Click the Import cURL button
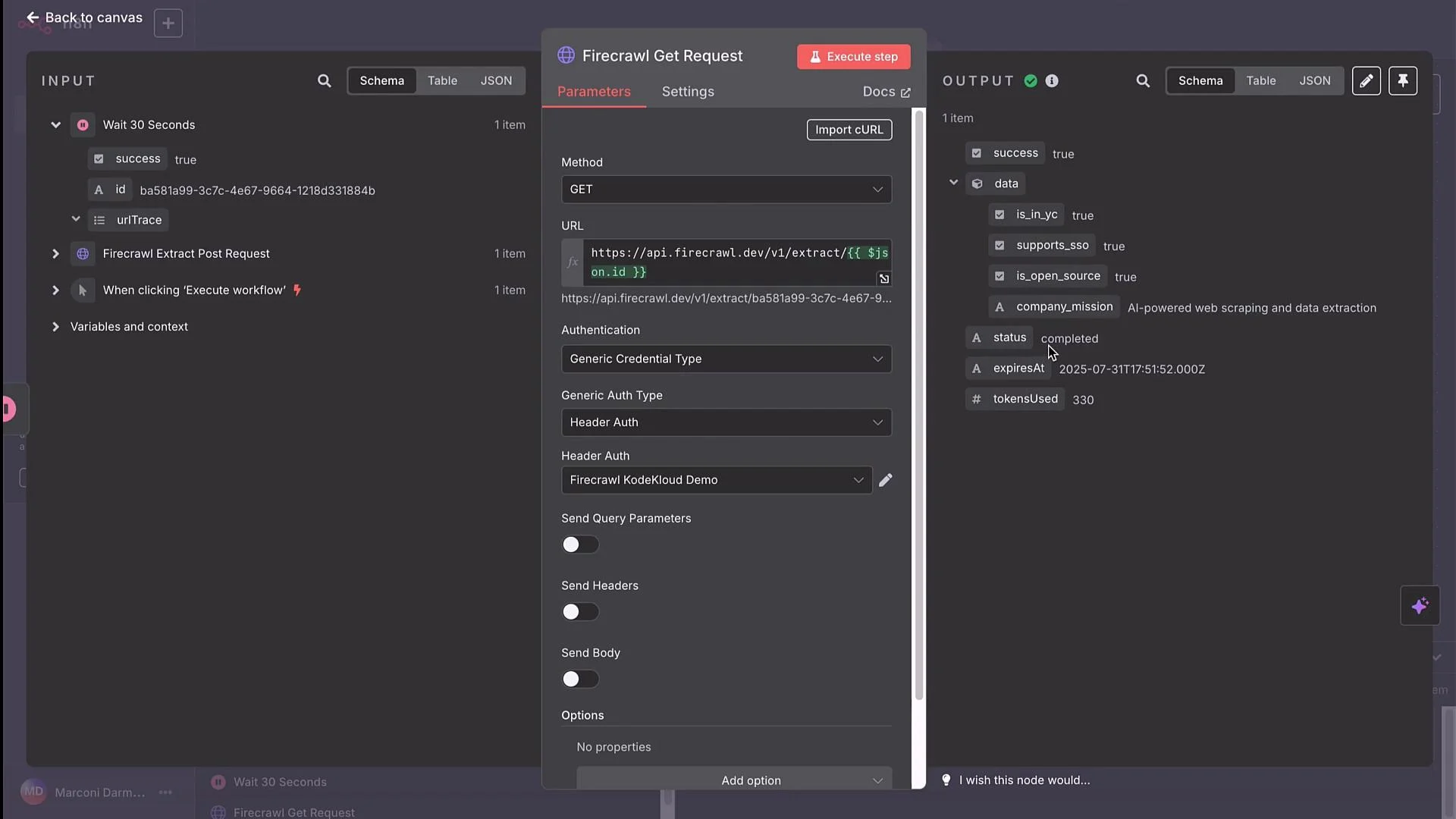This screenshot has width=1456, height=819. [849, 130]
